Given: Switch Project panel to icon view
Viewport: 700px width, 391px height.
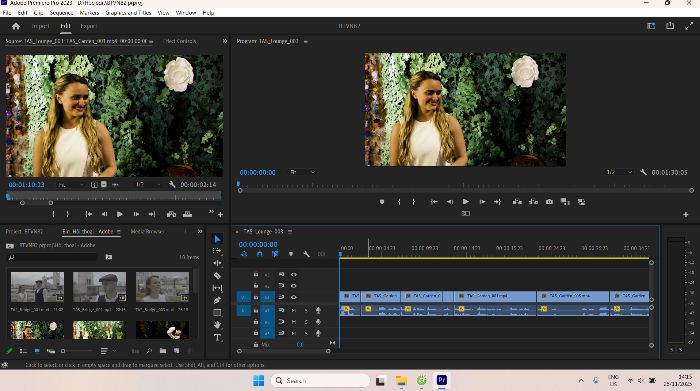Looking at the screenshot, I should (37, 351).
